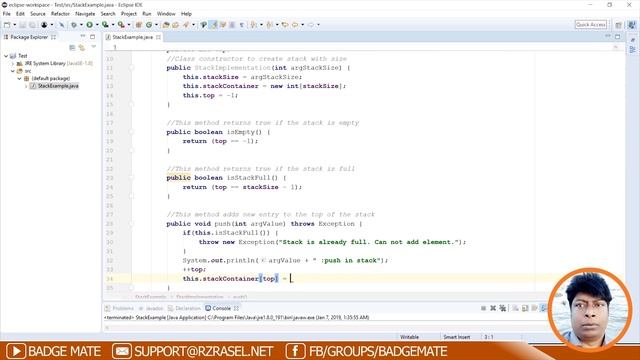Image resolution: width=640 pixels, height=360 pixels.
Task: Click the New Java Package icon
Action: click(138, 25)
